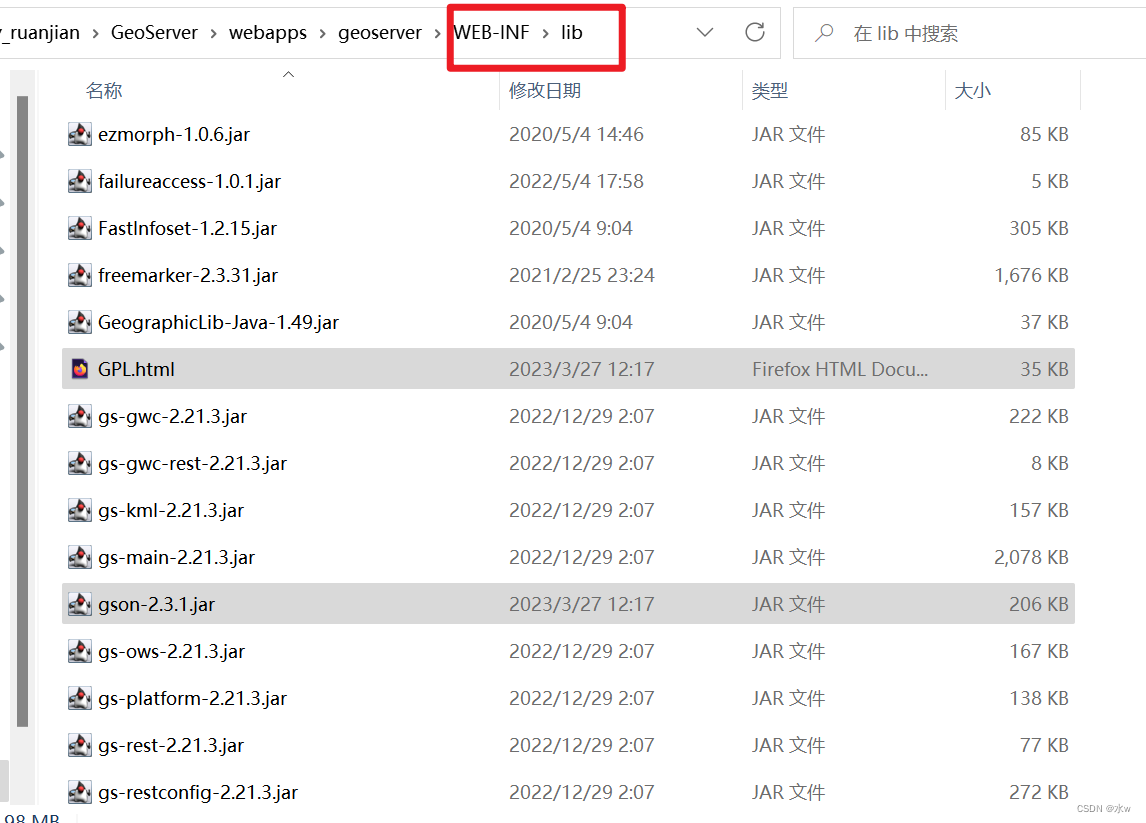1146x823 pixels.
Task: Click the Firefox icon of GPL.html
Action: coord(80,369)
